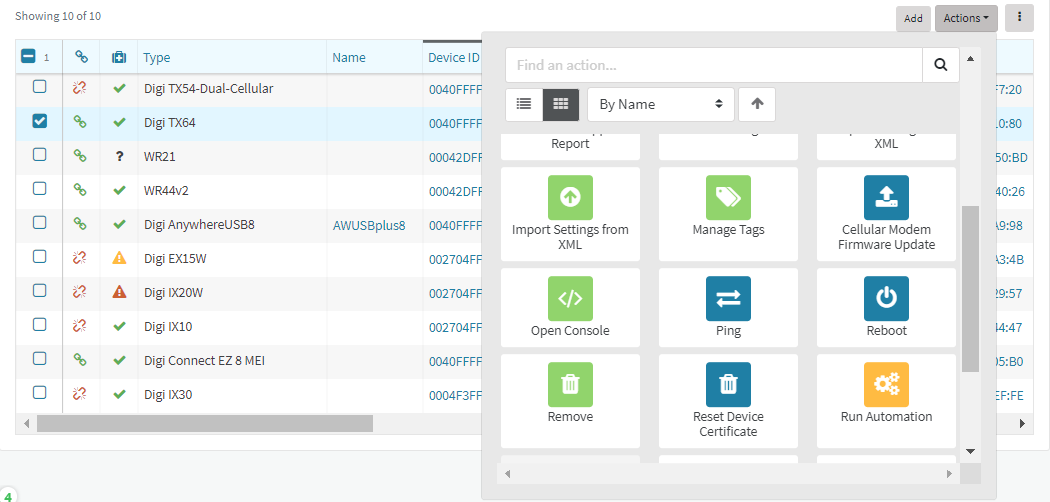Click the table scroll-right arrow
This screenshot has height=502, width=1050.
(x=1022, y=423)
